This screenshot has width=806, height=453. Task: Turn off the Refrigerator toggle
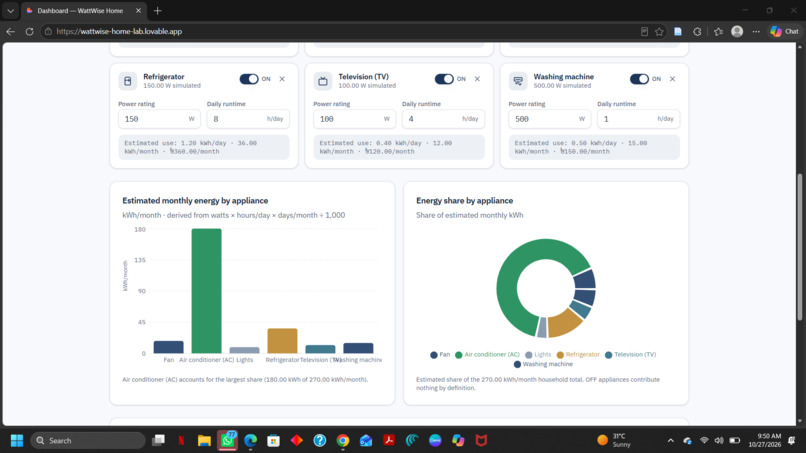(x=249, y=79)
